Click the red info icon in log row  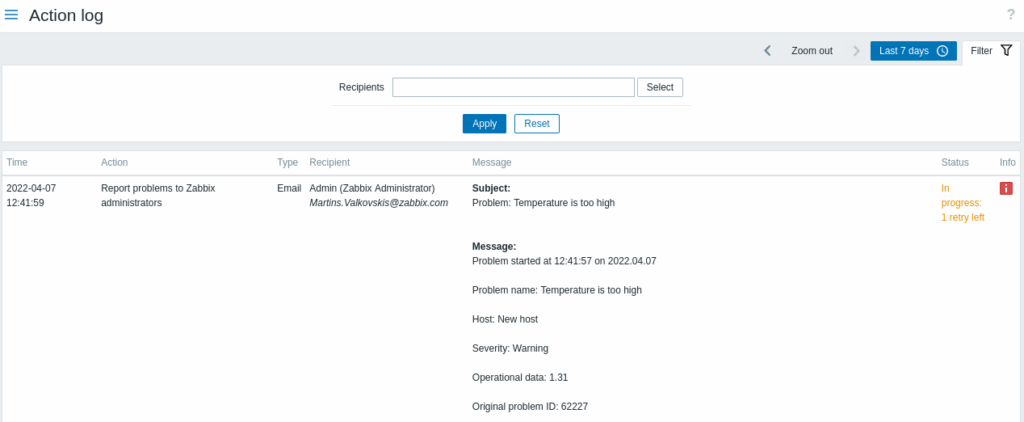1006,188
